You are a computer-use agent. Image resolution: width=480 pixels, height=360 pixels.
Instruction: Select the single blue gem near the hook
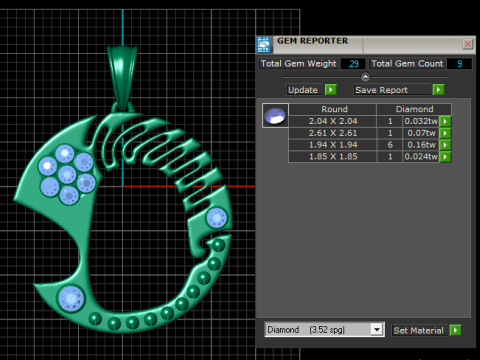point(217,218)
